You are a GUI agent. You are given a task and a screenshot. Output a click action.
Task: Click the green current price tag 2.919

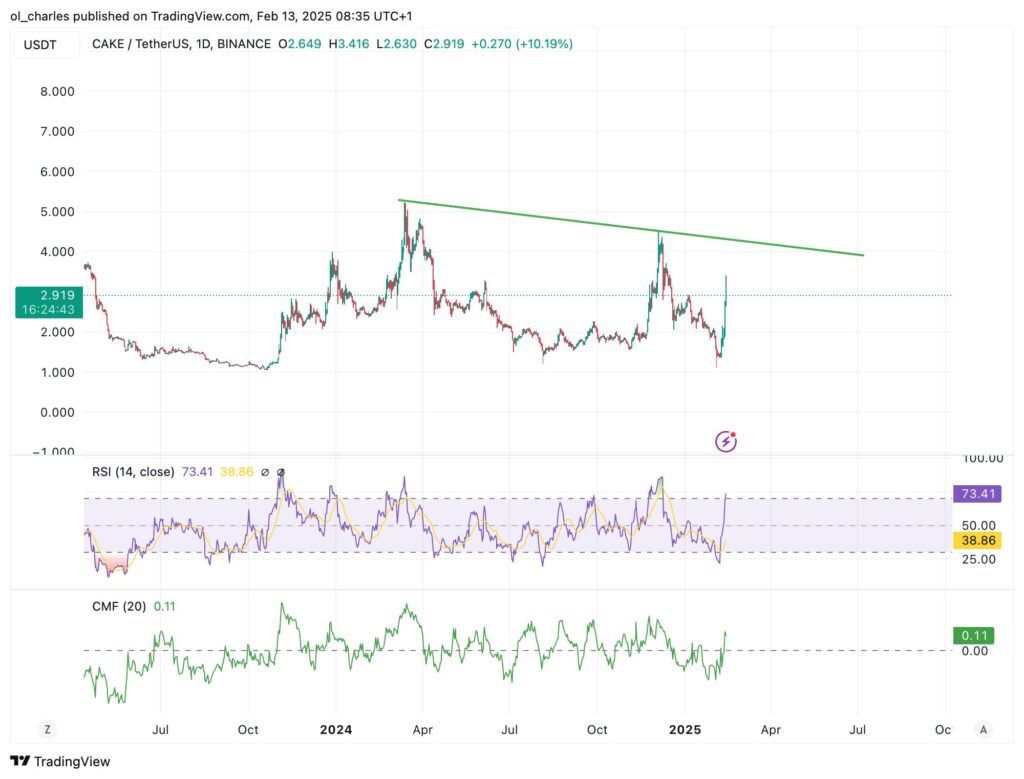click(x=46, y=297)
